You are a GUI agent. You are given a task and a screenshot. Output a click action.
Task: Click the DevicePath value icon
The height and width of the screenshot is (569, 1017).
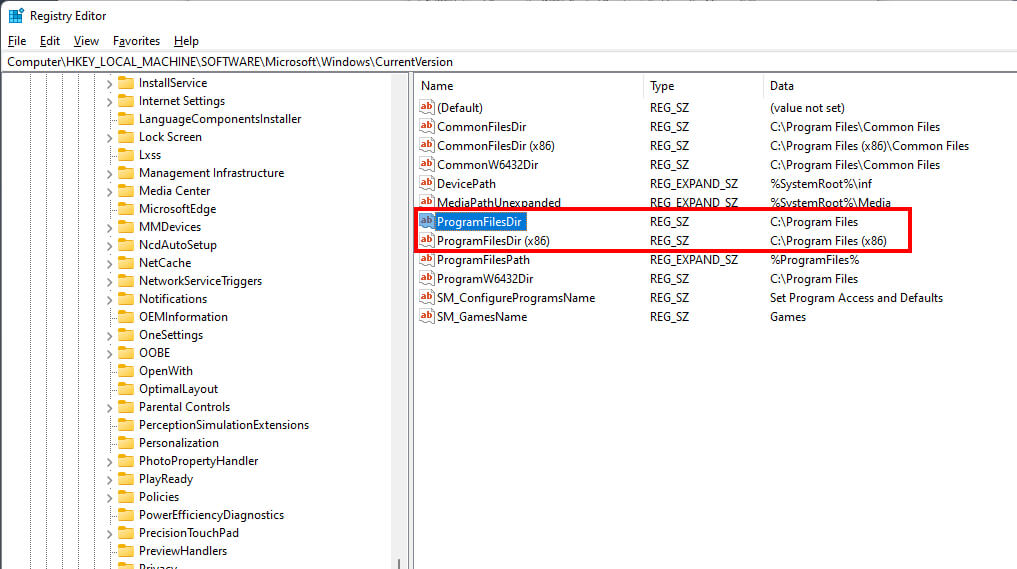[x=426, y=183]
